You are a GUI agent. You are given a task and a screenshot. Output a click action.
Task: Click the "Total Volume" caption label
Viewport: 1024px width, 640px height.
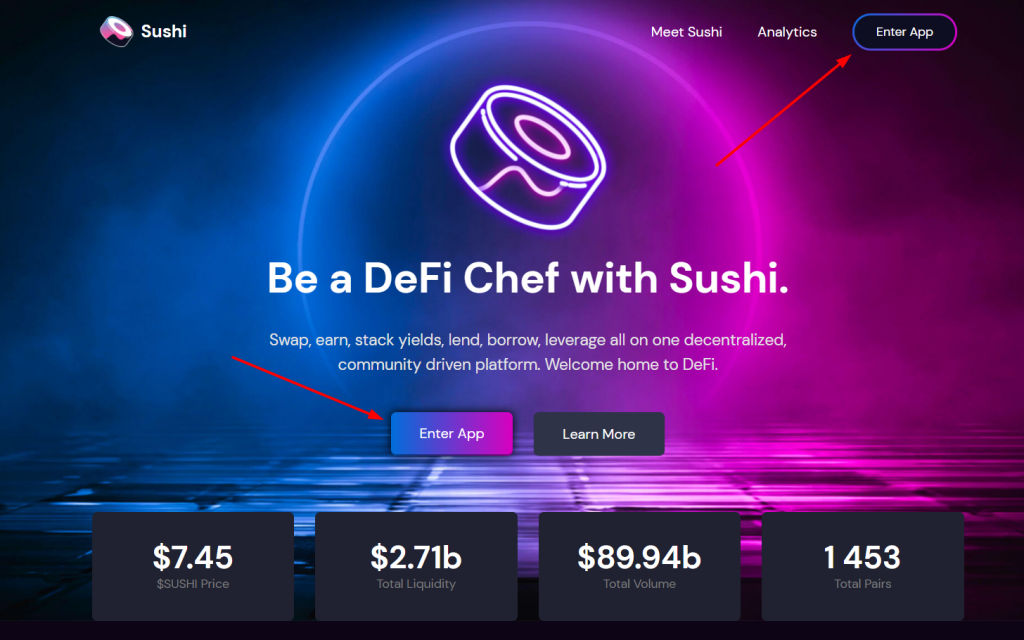click(639, 584)
